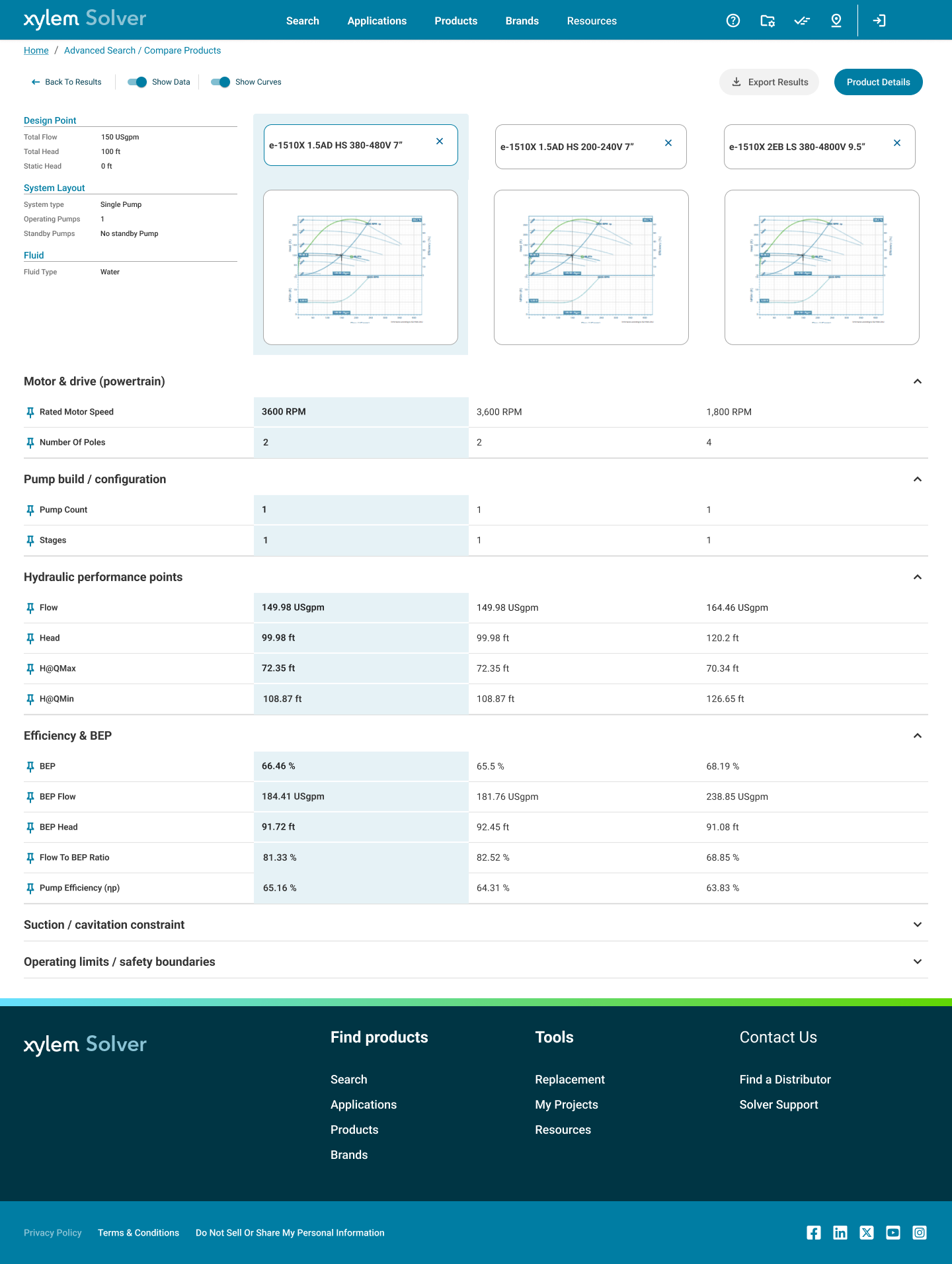Pin the Rated Motor Speed row
This screenshot has width=952, height=1264.
(30, 413)
